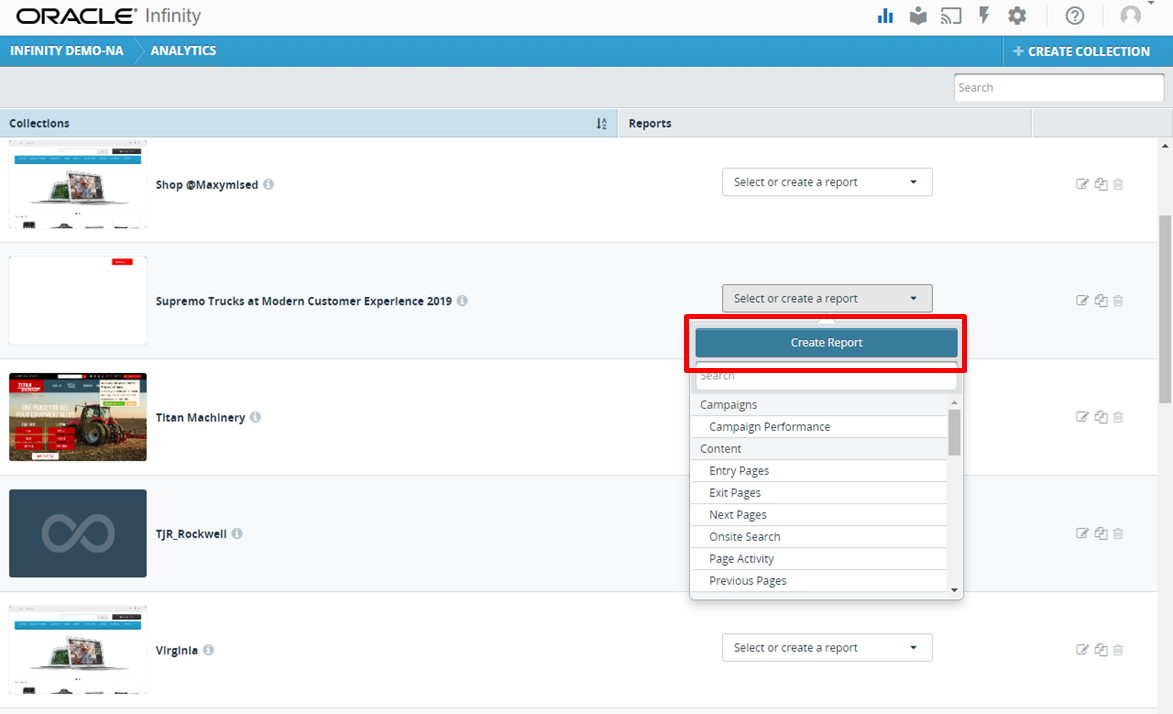
Task: Edit the TJR_Rockwell collection
Action: tap(1082, 534)
